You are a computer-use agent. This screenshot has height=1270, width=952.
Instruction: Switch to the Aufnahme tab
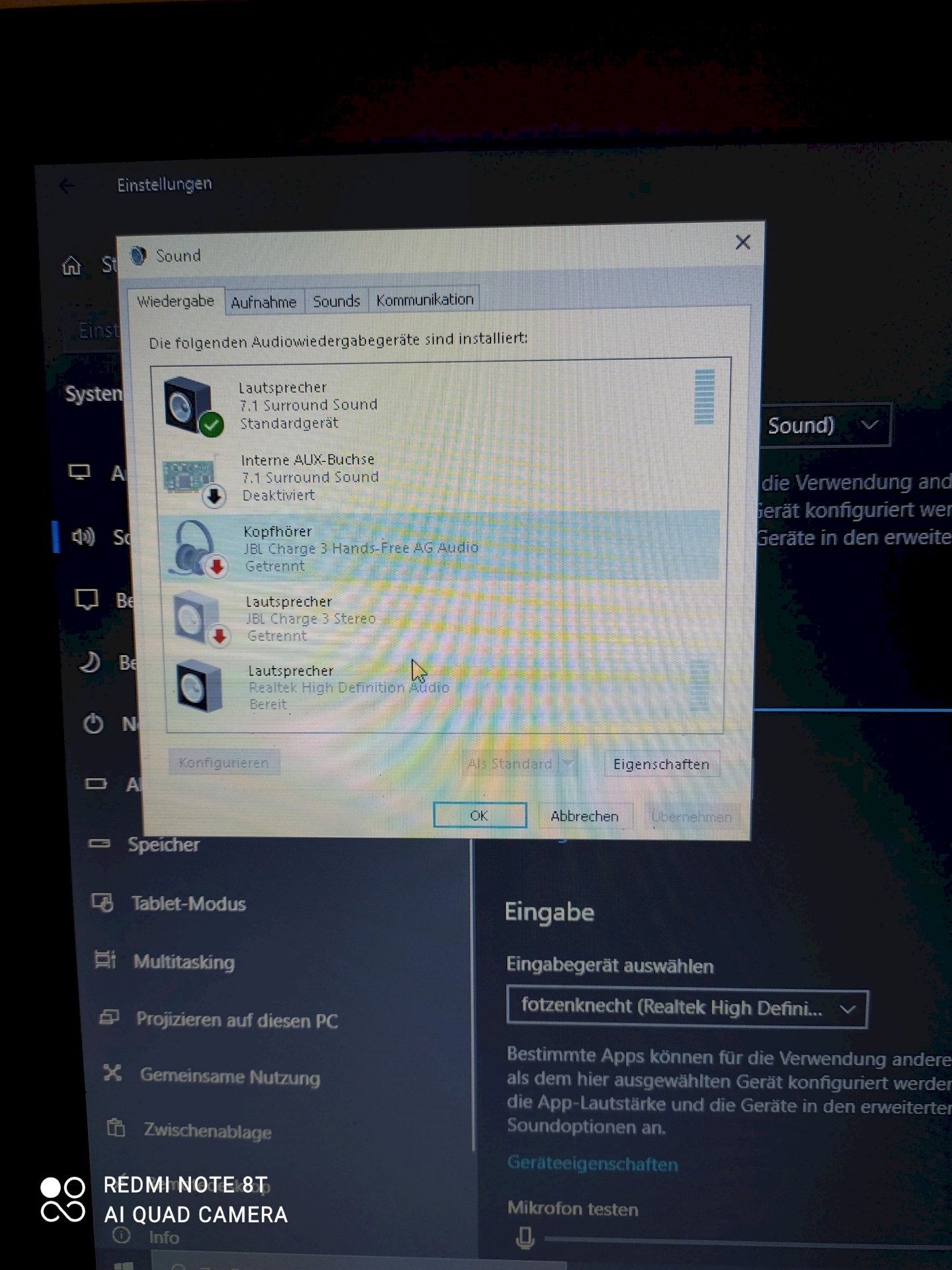(264, 302)
